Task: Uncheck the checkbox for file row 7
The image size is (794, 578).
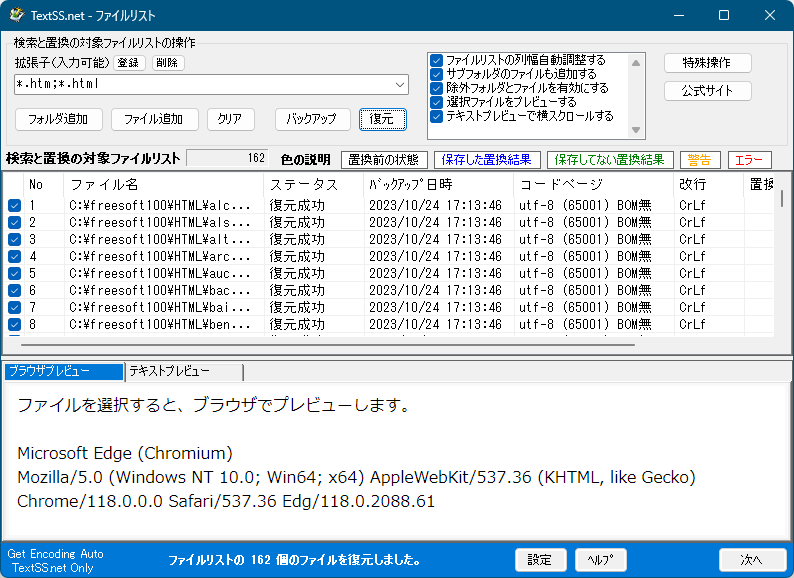Action: click(x=14, y=307)
